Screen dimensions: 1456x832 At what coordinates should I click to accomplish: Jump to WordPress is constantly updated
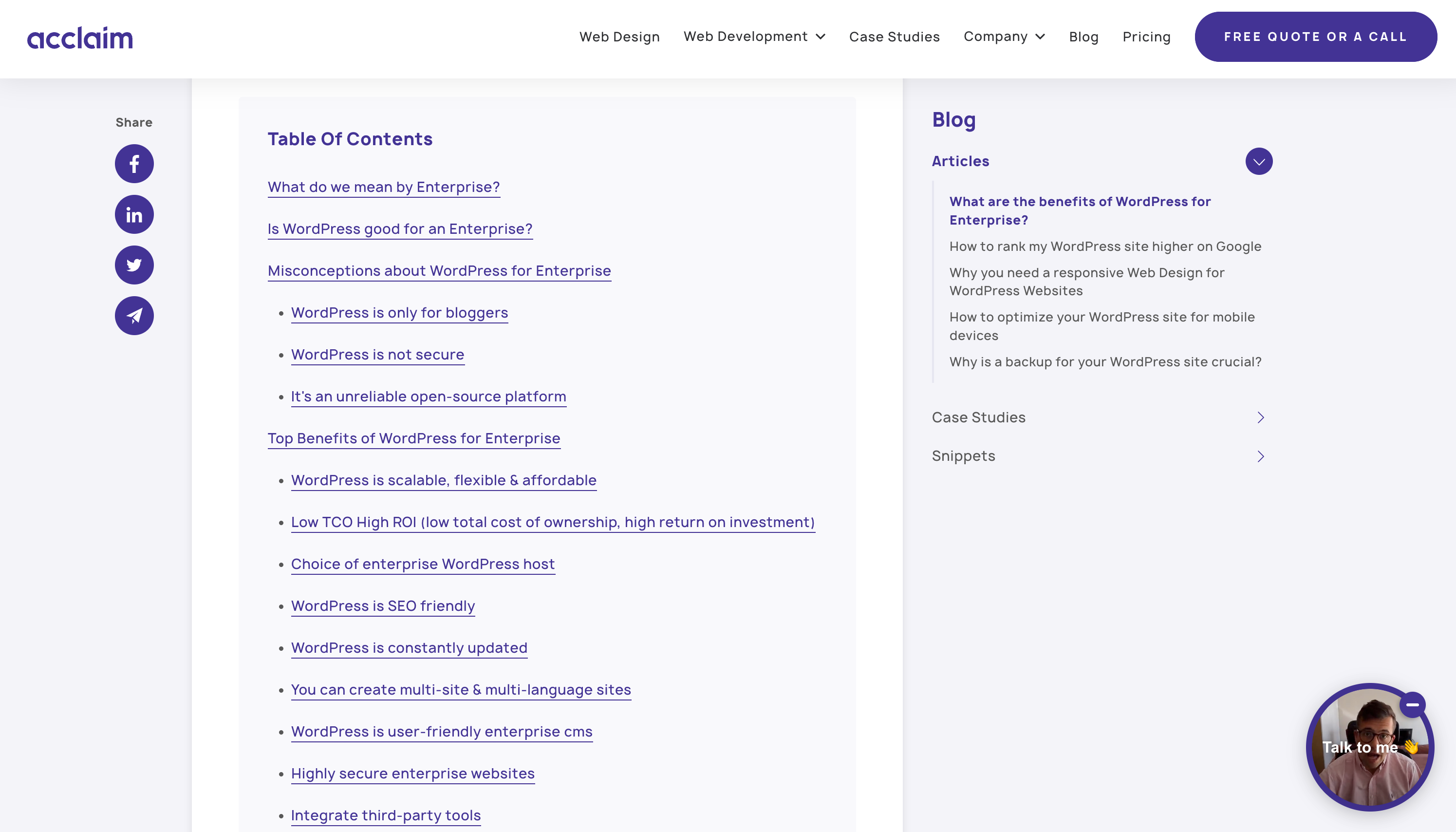point(409,648)
